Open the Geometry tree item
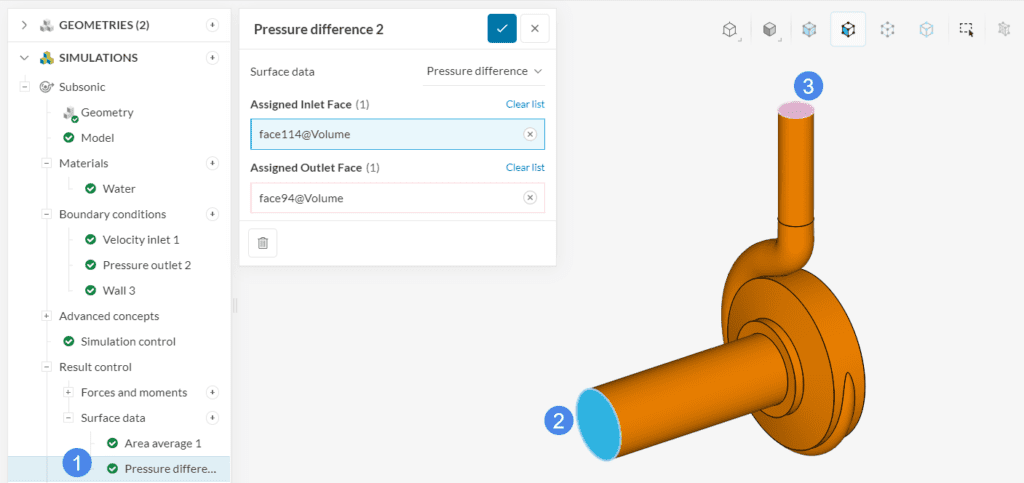 [x=107, y=112]
